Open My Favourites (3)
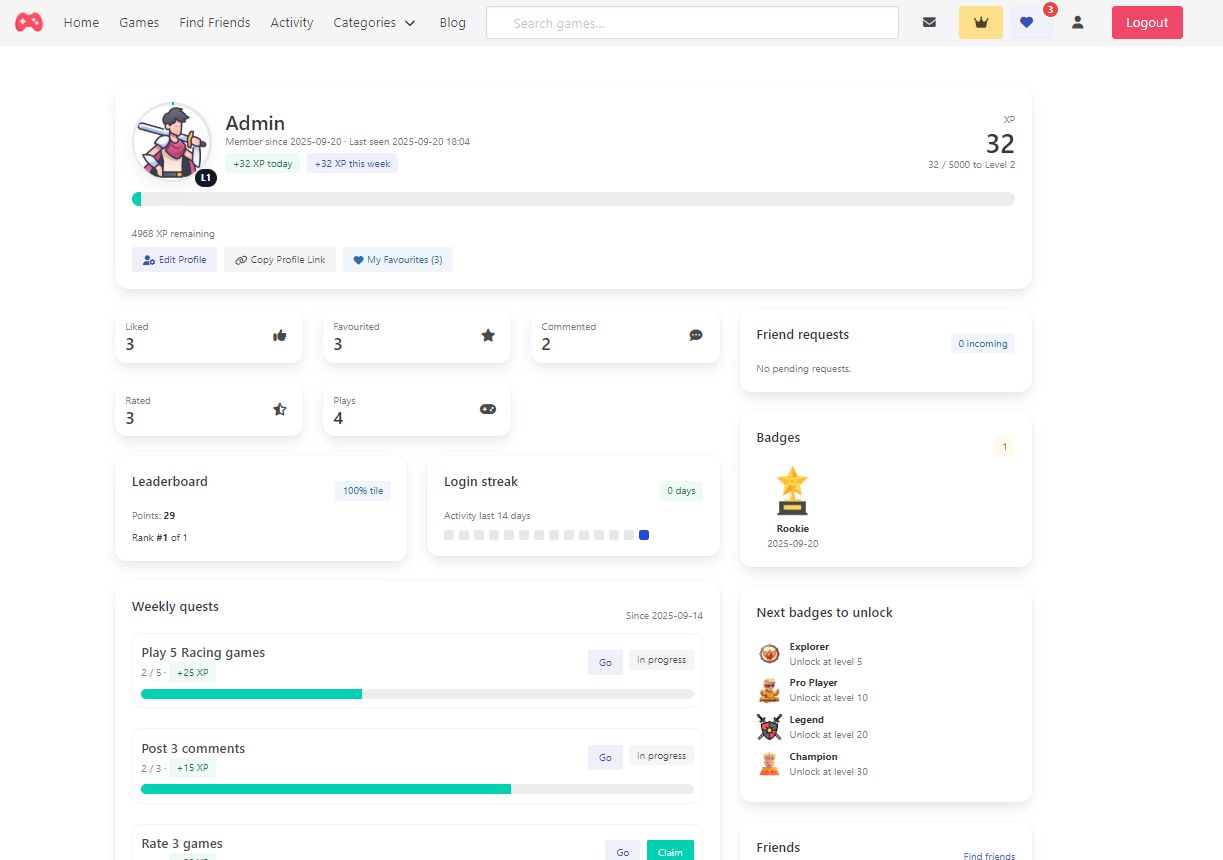Viewport: 1223px width, 860px height. pos(398,260)
